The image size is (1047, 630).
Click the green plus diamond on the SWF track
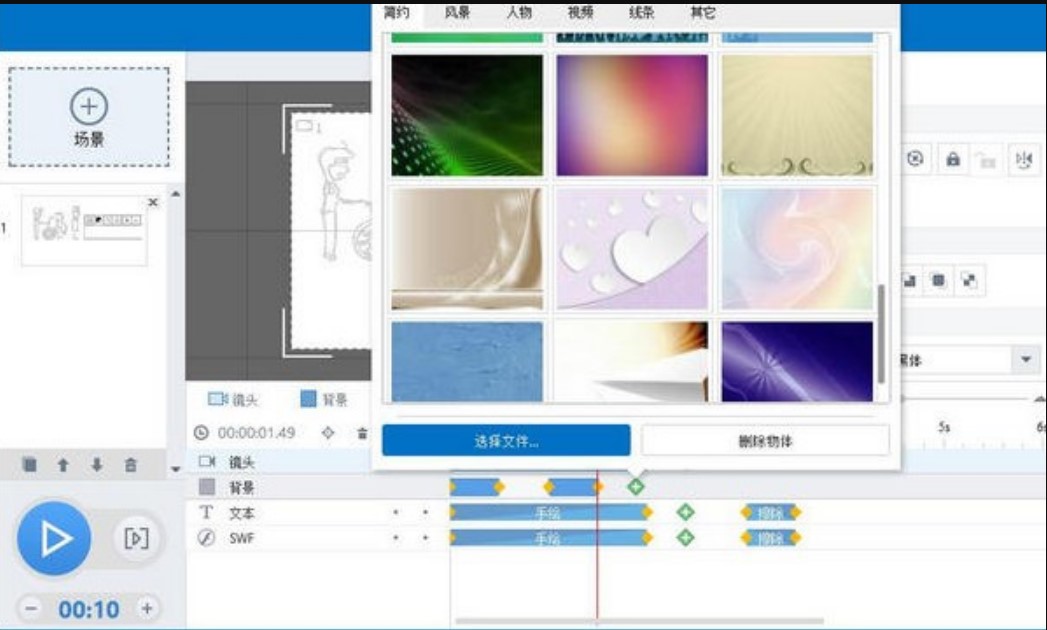[685, 538]
